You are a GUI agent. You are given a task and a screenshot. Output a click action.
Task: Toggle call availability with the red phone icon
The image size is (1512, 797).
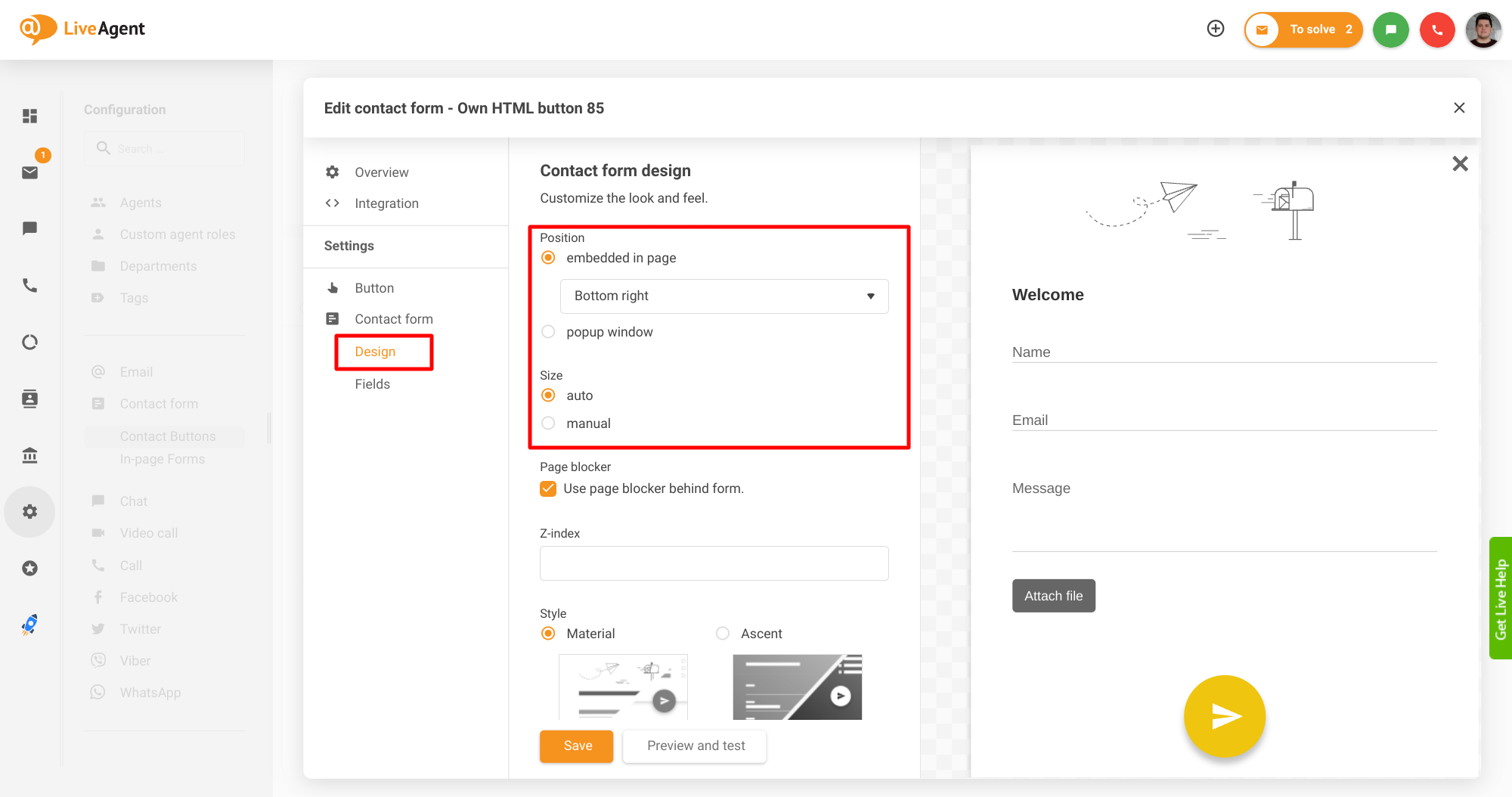[x=1437, y=29]
